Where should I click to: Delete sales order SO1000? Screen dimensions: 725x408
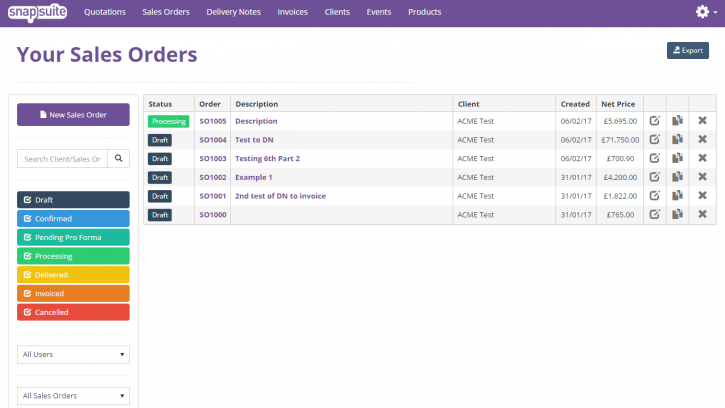702,214
